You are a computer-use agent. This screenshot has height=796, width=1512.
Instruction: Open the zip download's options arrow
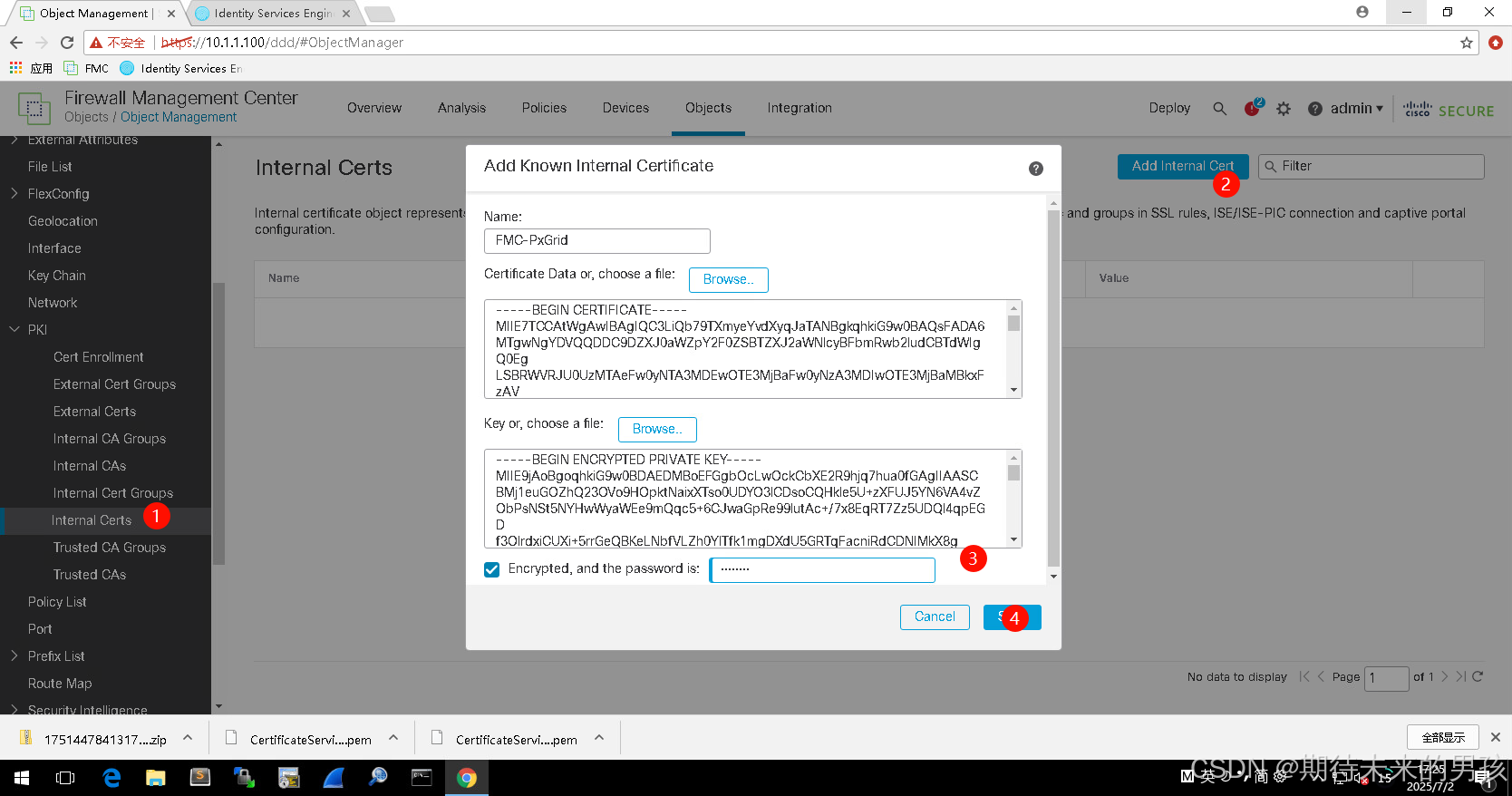tap(188, 738)
